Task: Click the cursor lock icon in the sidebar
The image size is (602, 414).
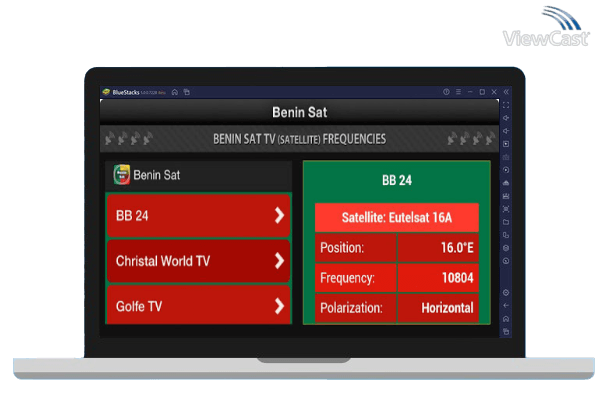Action: point(506,144)
